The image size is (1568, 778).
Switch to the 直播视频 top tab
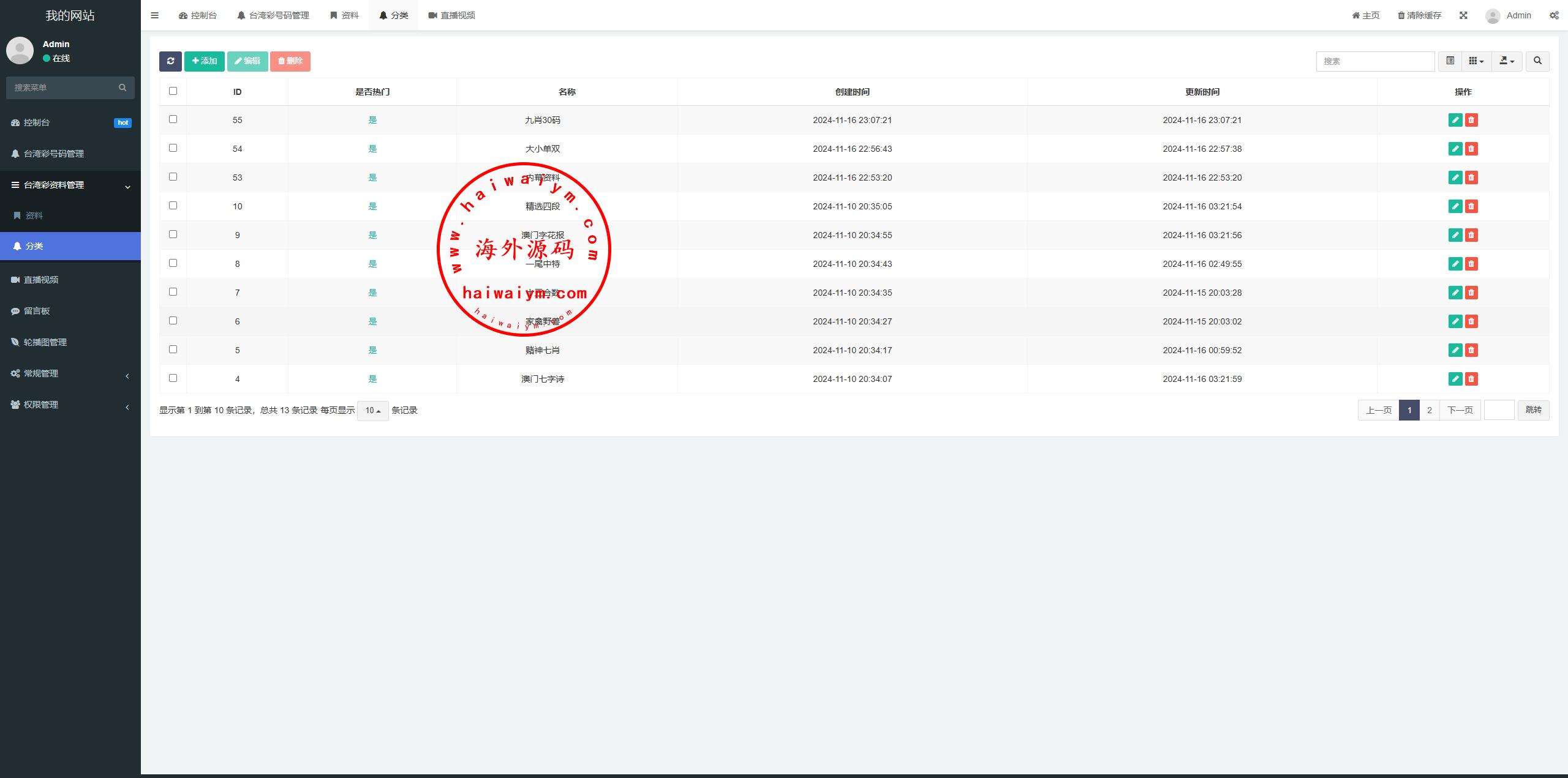coord(452,15)
